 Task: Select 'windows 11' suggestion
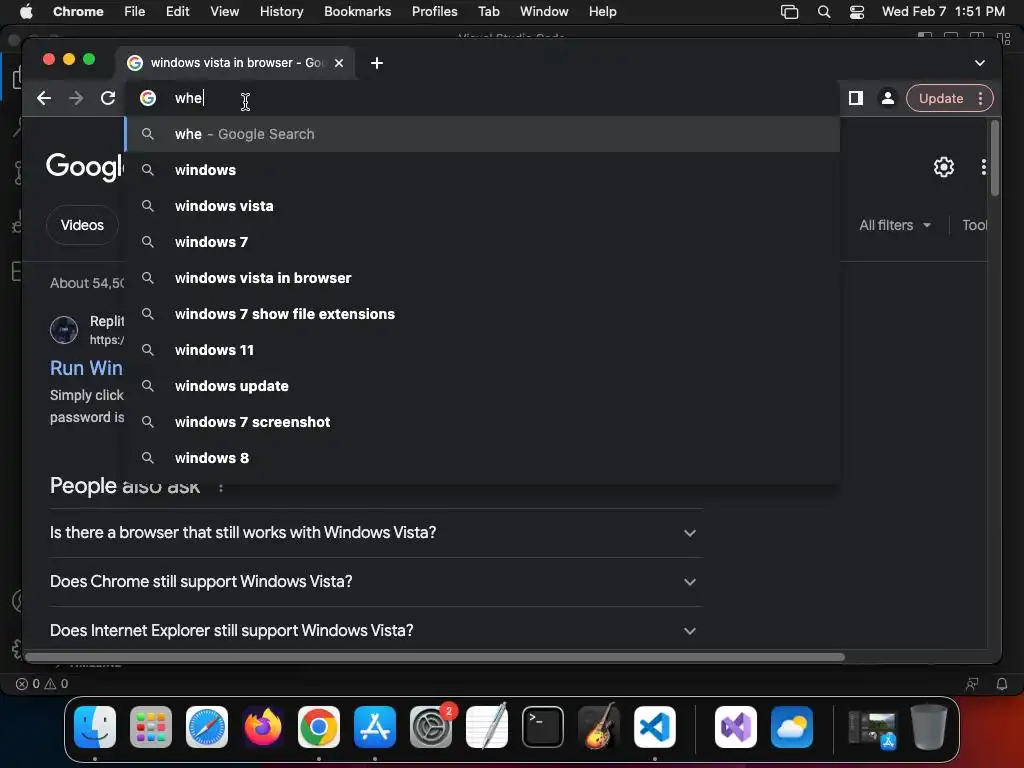pyautogui.click(x=482, y=349)
